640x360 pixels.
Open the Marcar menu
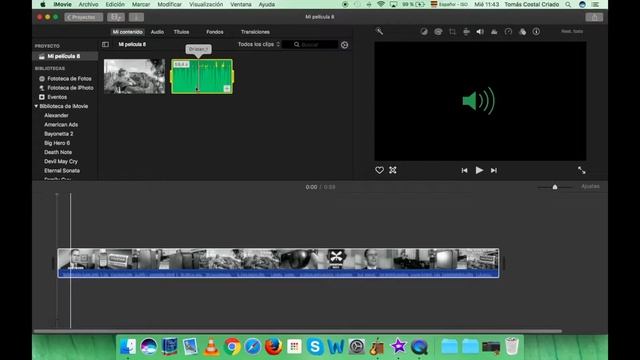point(141,4)
